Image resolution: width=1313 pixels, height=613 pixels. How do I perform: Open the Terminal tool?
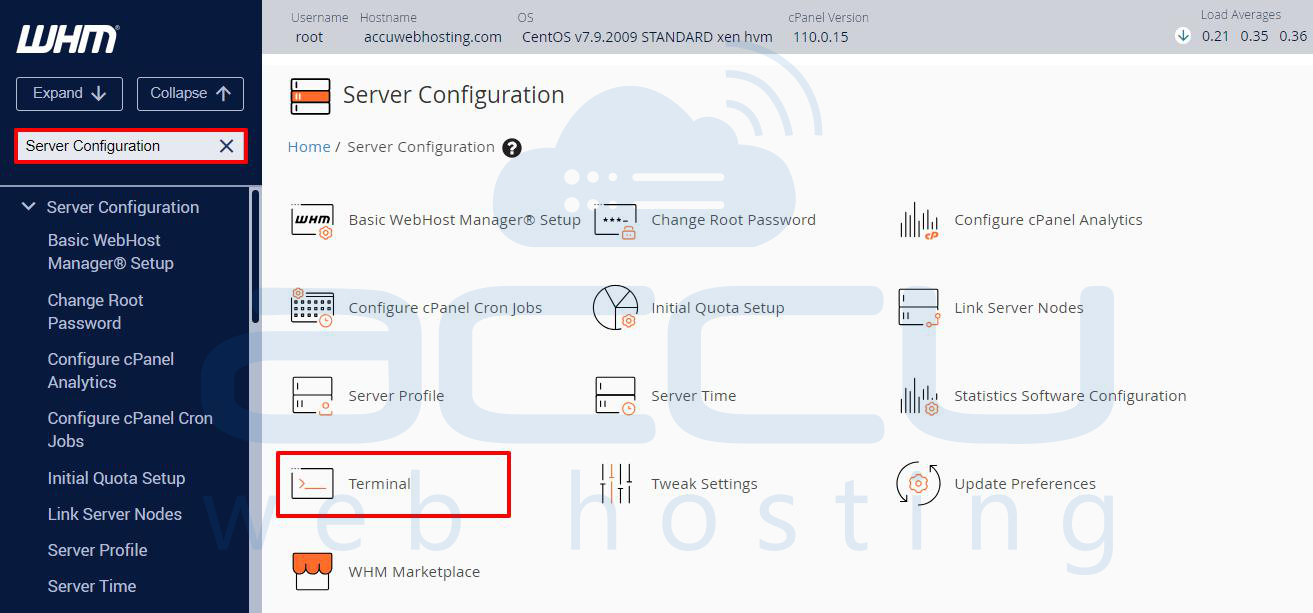pyautogui.click(x=380, y=484)
